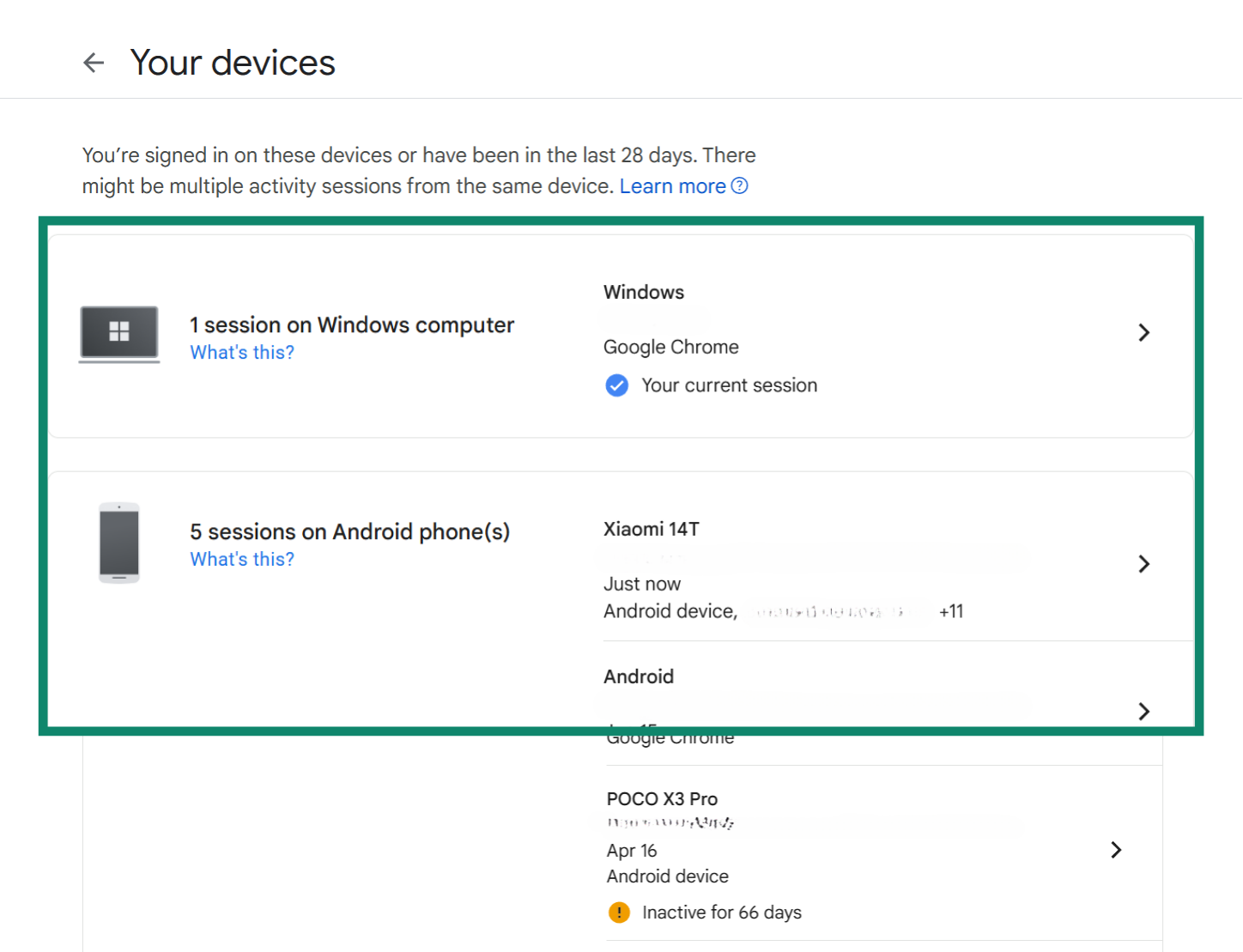
Task: Click What's this? under Windows session
Action: point(241,352)
